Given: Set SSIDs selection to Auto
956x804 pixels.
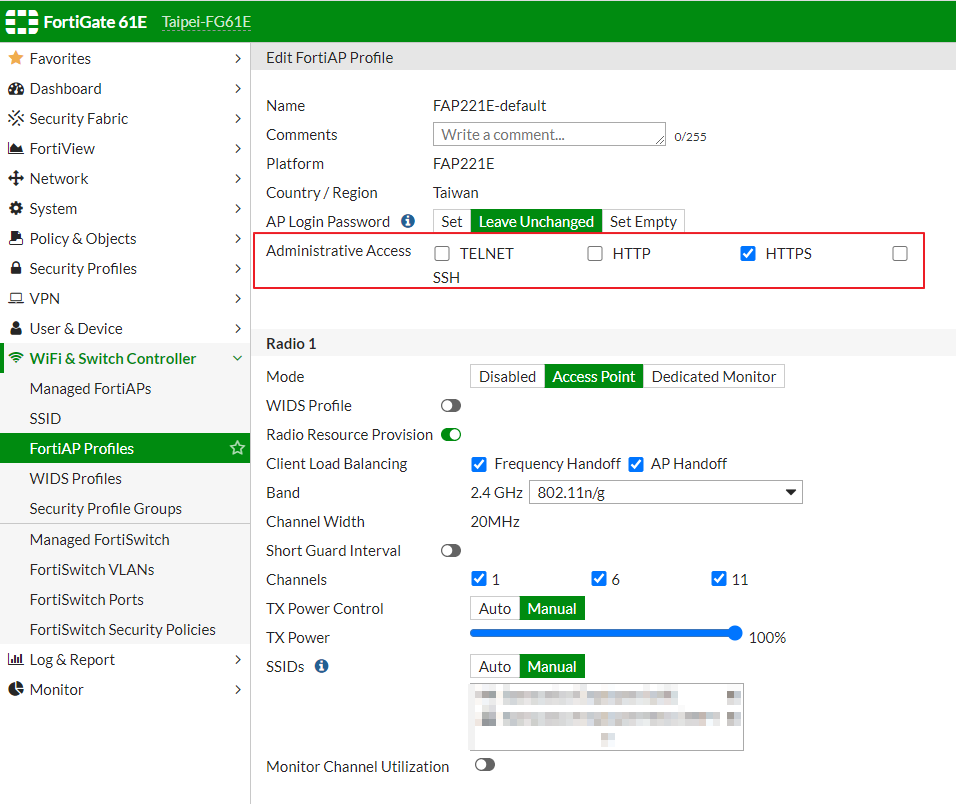Looking at the screenshot, I should 495,666.
